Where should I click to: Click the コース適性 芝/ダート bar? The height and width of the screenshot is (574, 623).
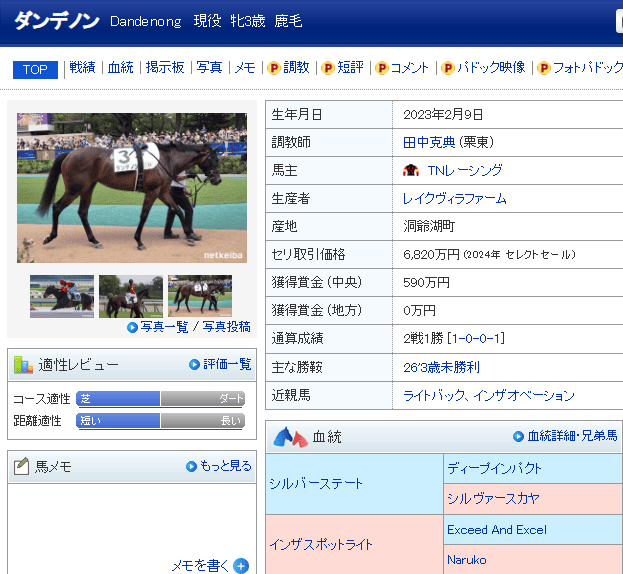coord(161,399)
